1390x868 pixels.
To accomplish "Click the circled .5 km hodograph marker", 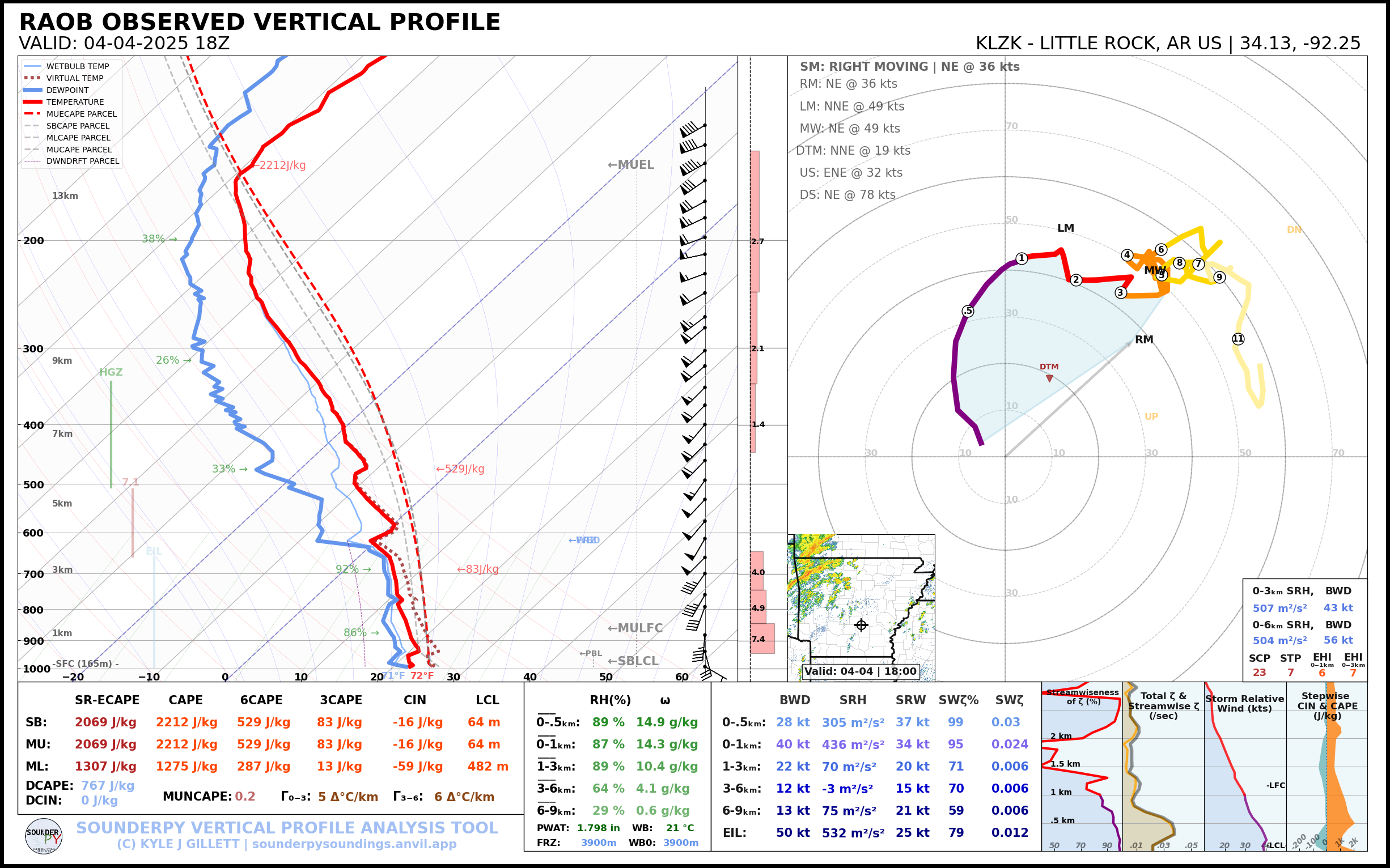I will (x=968, y=311).
